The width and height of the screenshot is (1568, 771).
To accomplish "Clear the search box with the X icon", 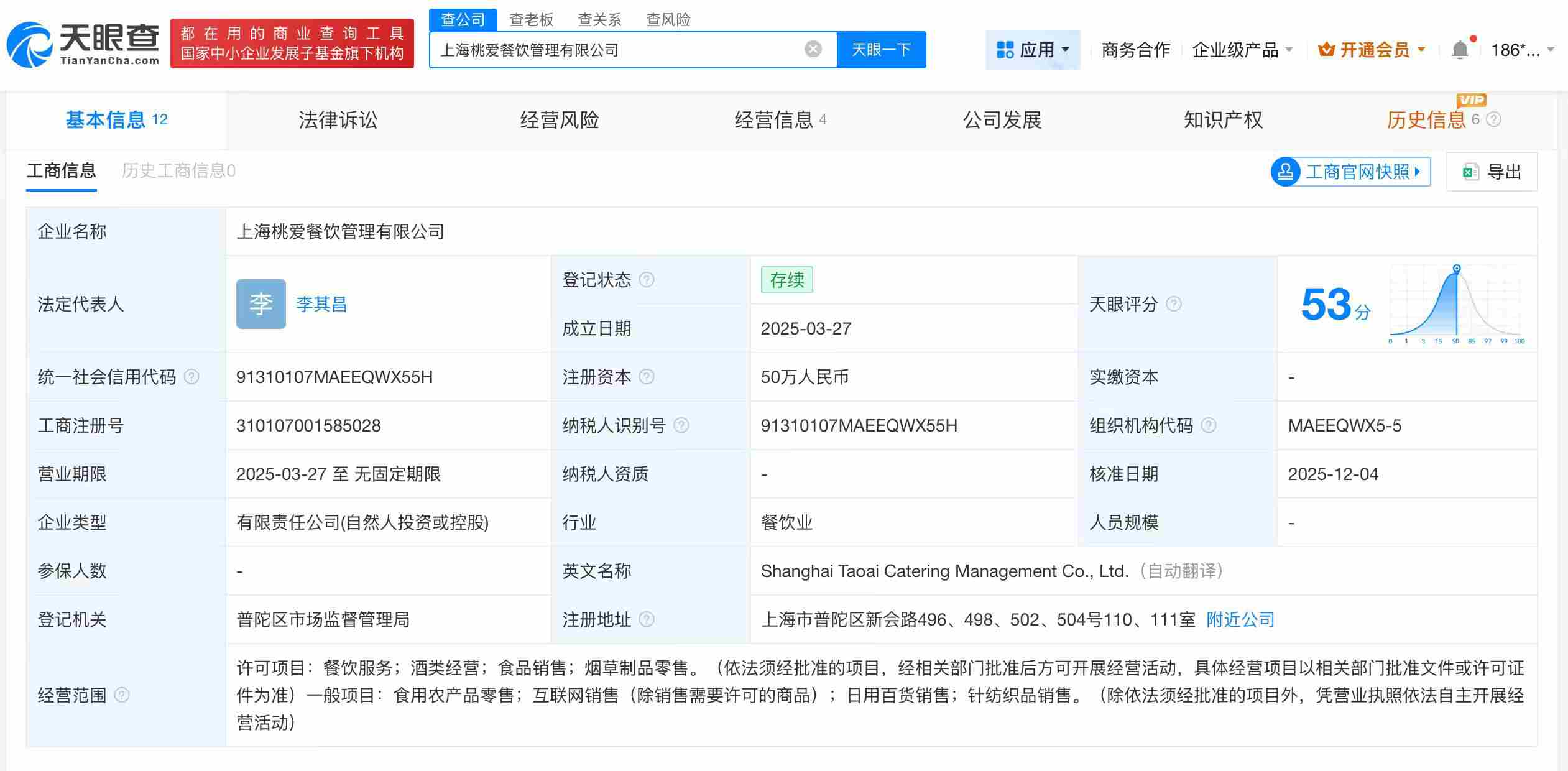I will click(811, 48).
